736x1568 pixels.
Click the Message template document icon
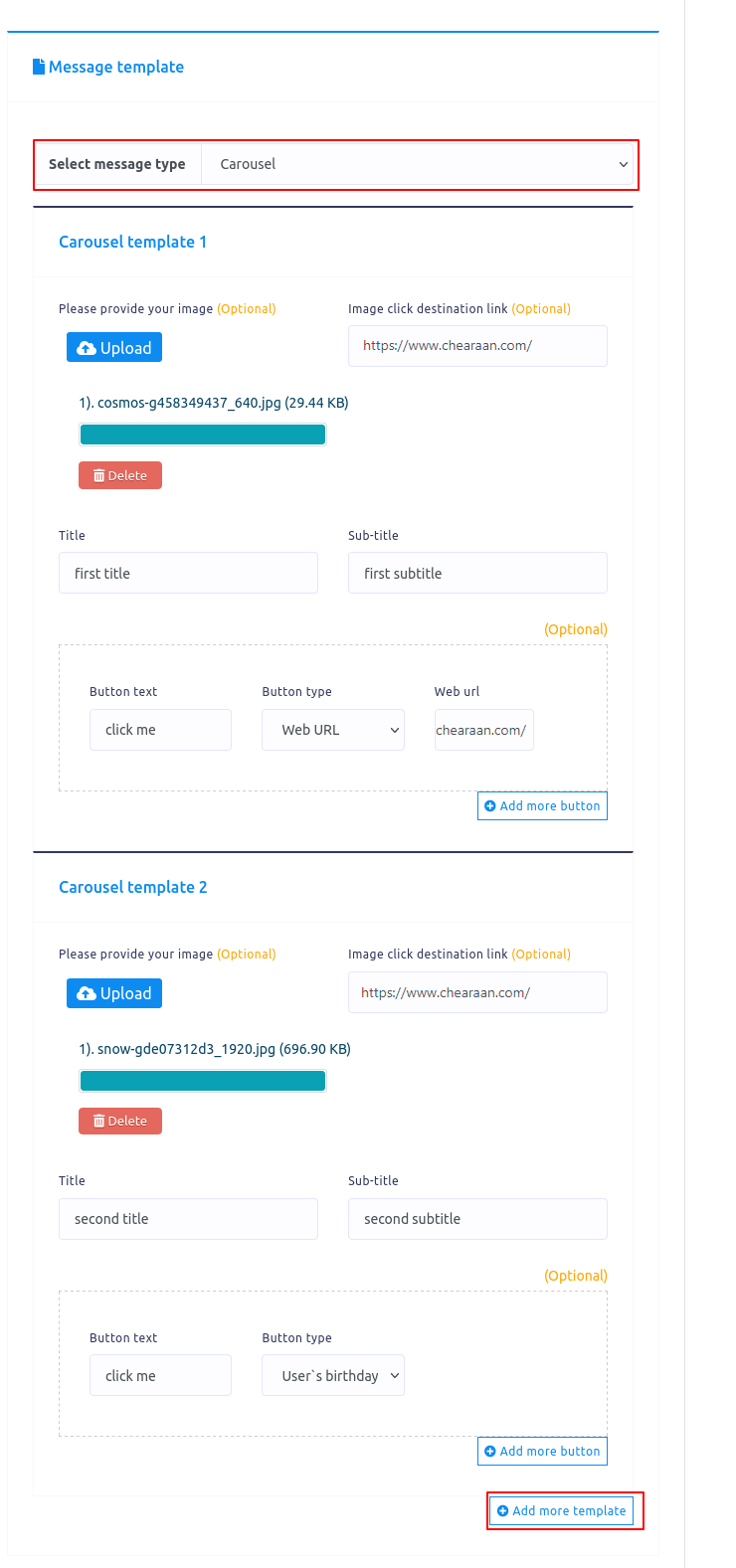click(x=39, y=67)
